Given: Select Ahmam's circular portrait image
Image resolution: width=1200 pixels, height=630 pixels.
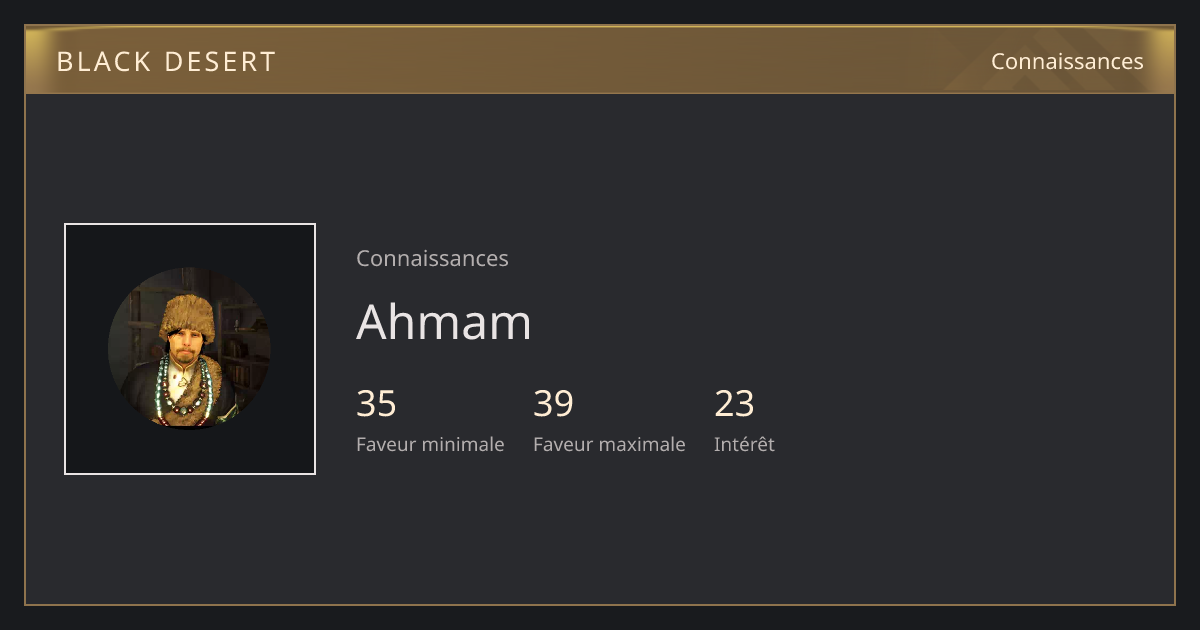Looking at the screenshot, I should tap(189, 349).
